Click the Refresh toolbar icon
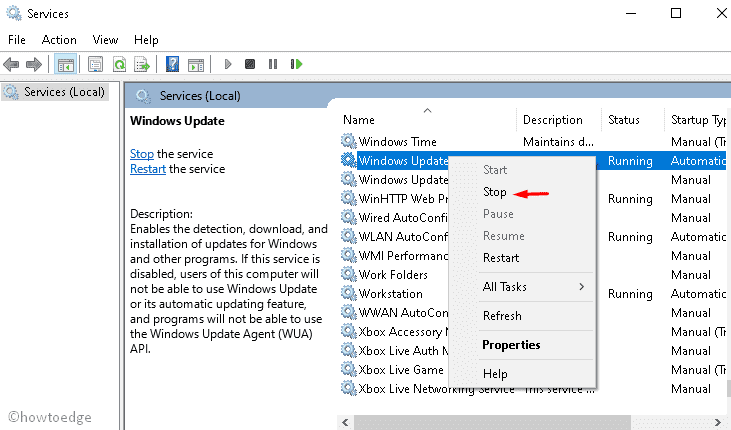This screenshot has height=430, width=731. click(x=119, y=64)
